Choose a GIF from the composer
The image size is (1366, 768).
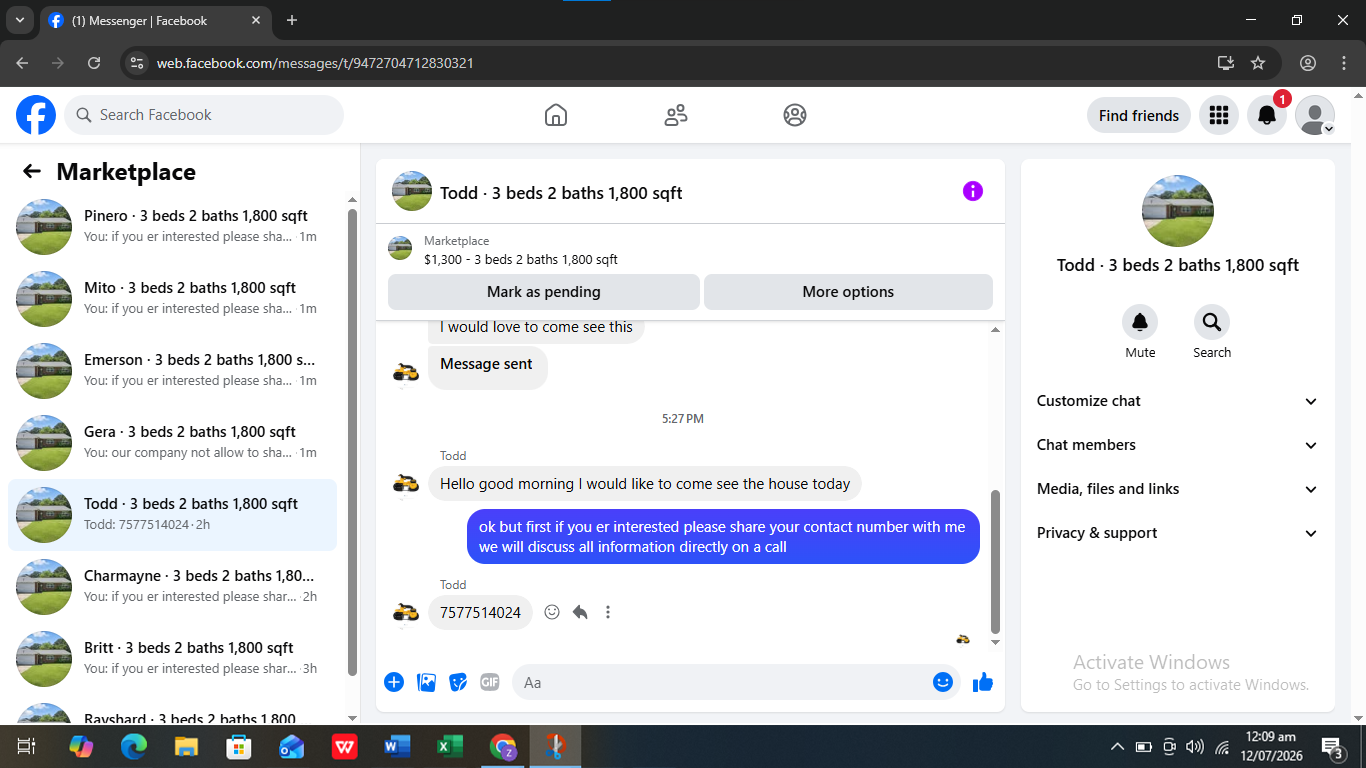pyautogui.click(x=489, y=682)
